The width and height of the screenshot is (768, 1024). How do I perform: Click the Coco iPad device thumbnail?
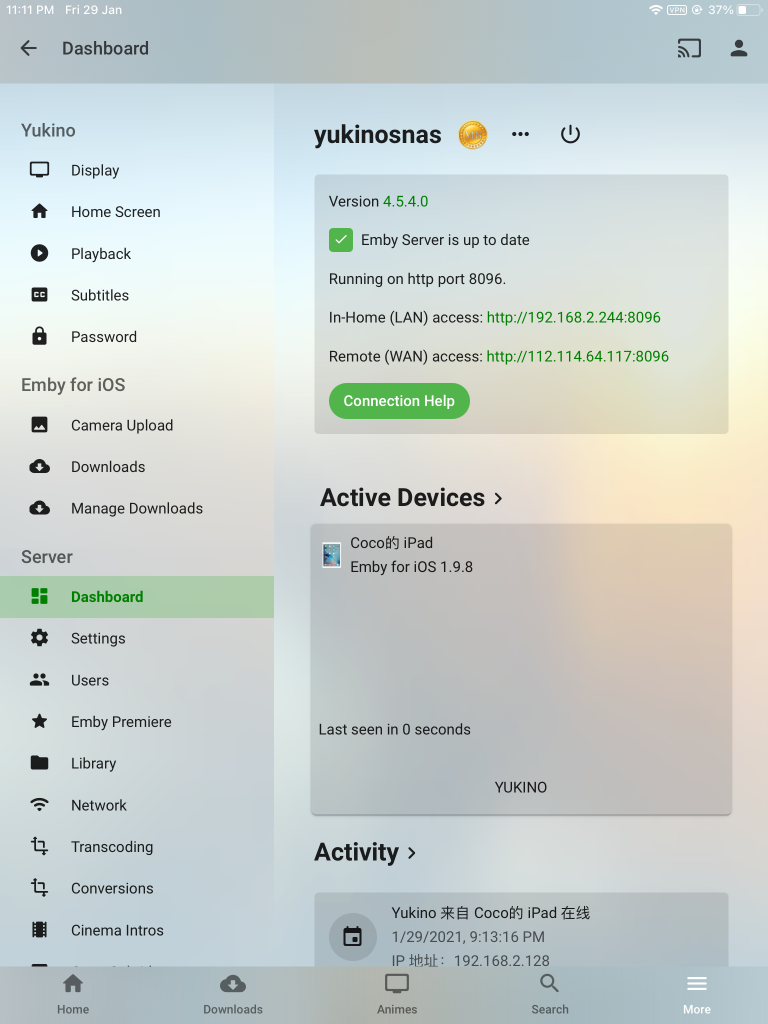[x=332, y=555]
